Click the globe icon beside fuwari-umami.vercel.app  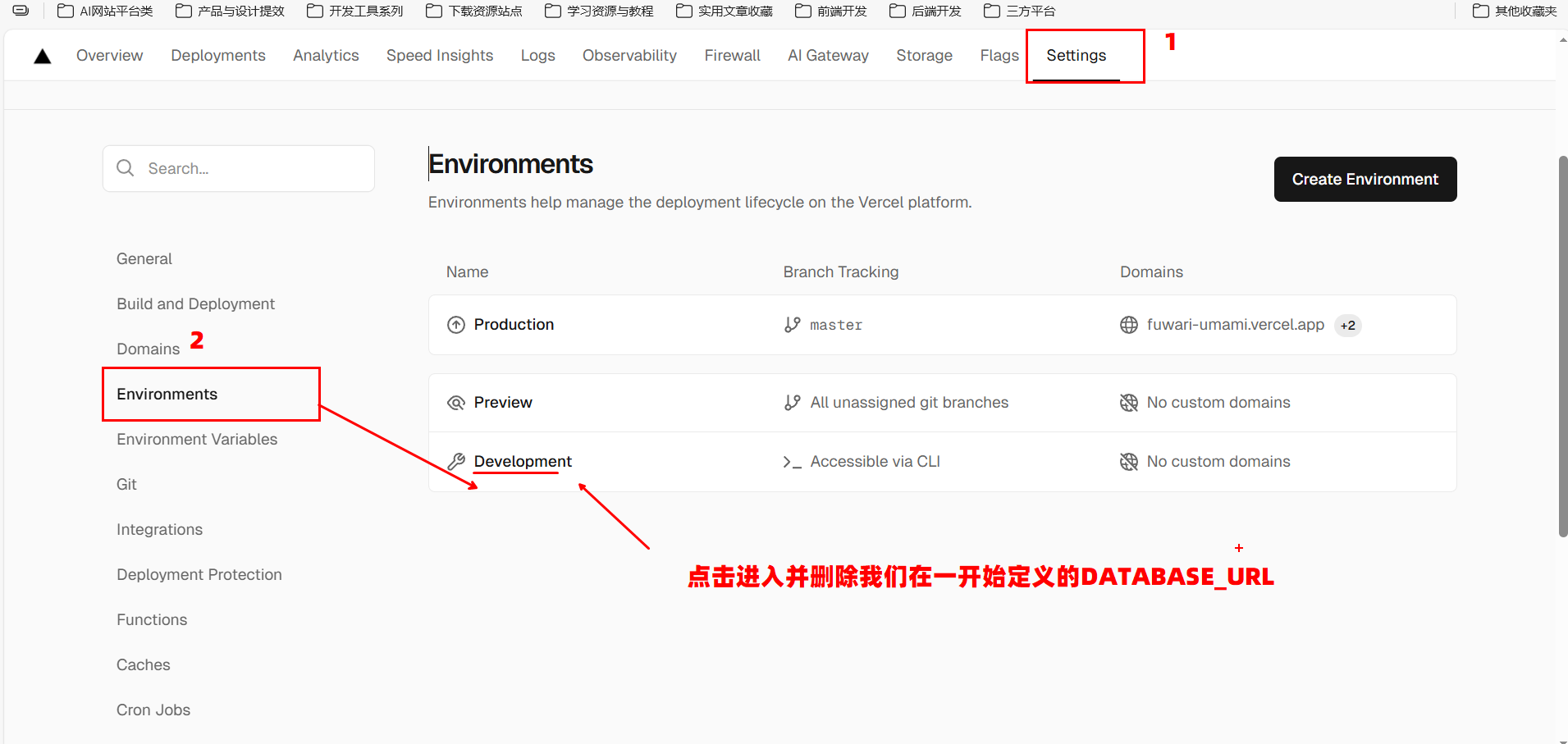(1129, 325)
